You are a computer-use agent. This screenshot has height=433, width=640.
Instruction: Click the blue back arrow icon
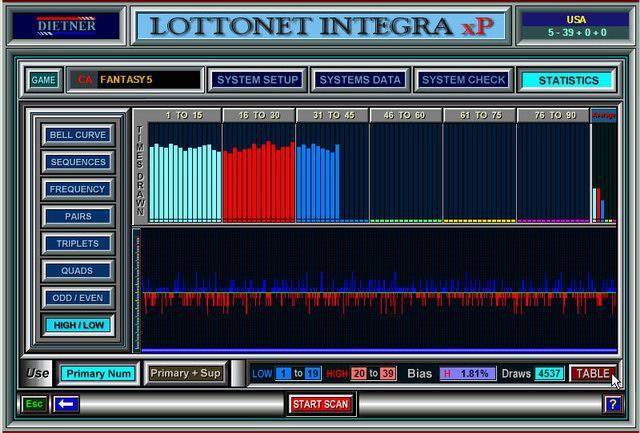pos(67,404)
